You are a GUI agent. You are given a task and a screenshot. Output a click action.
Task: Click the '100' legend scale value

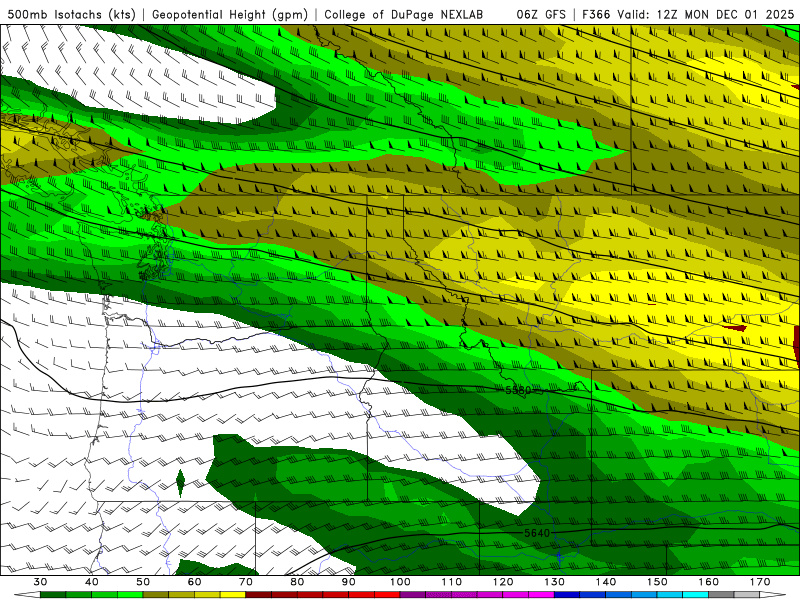(400, 582)
